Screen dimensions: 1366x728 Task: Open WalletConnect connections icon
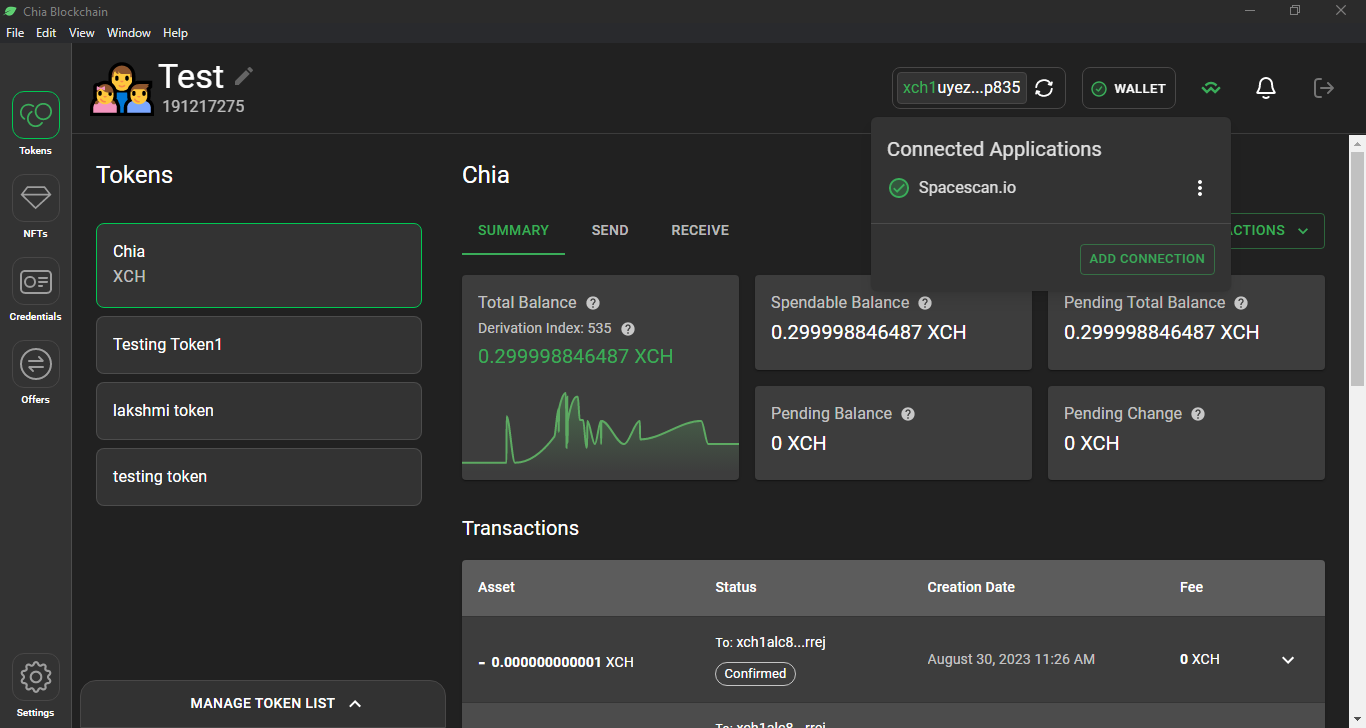pyautogui.click(x=1211, y=88)
